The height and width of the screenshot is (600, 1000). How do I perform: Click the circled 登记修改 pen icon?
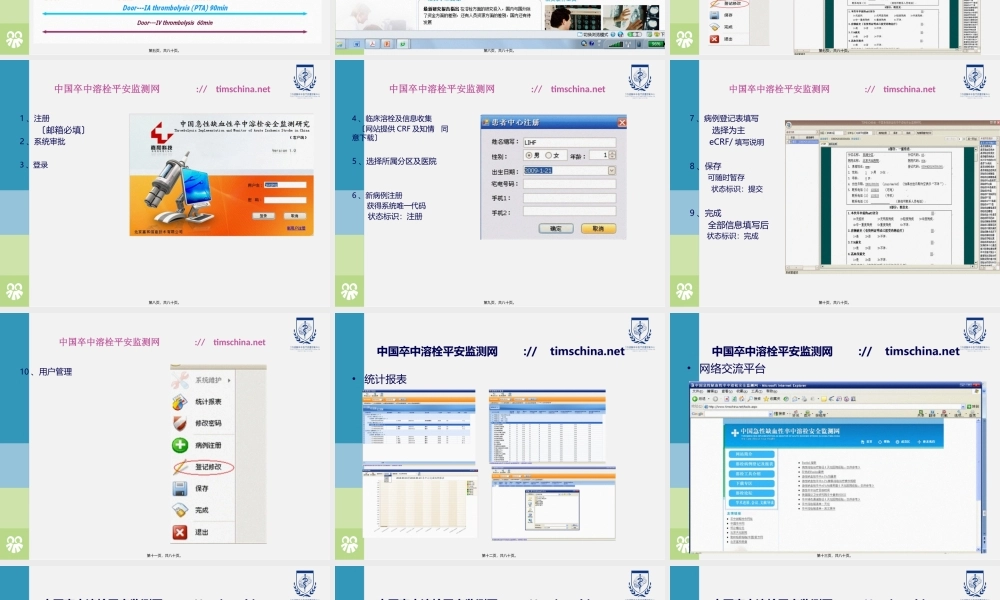[x=181, y=467]
